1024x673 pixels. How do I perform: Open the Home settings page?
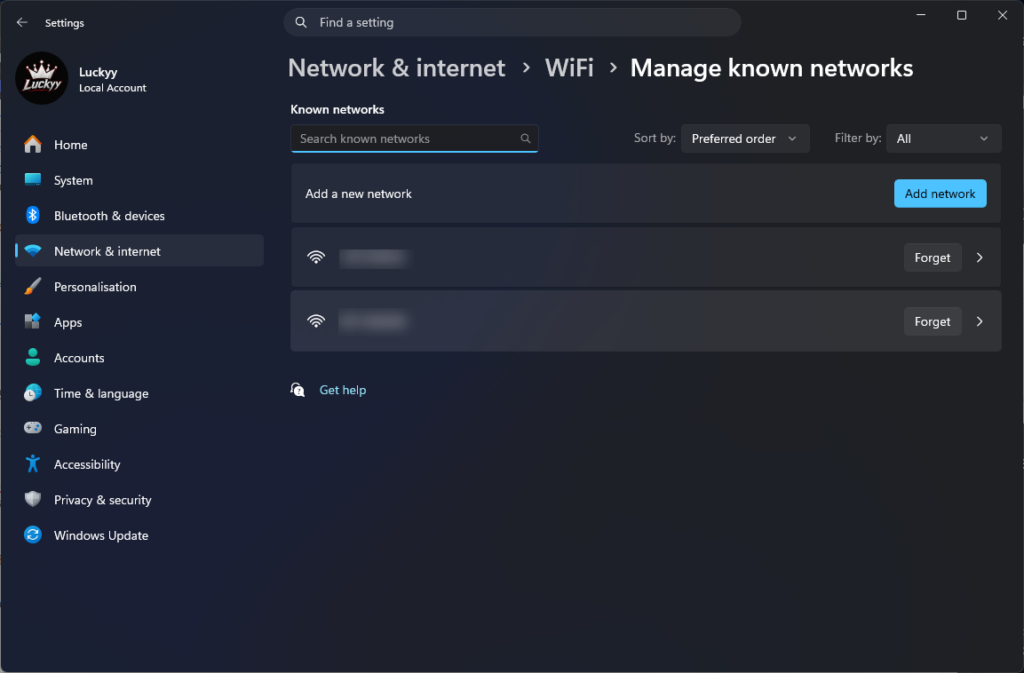point(139,144)
